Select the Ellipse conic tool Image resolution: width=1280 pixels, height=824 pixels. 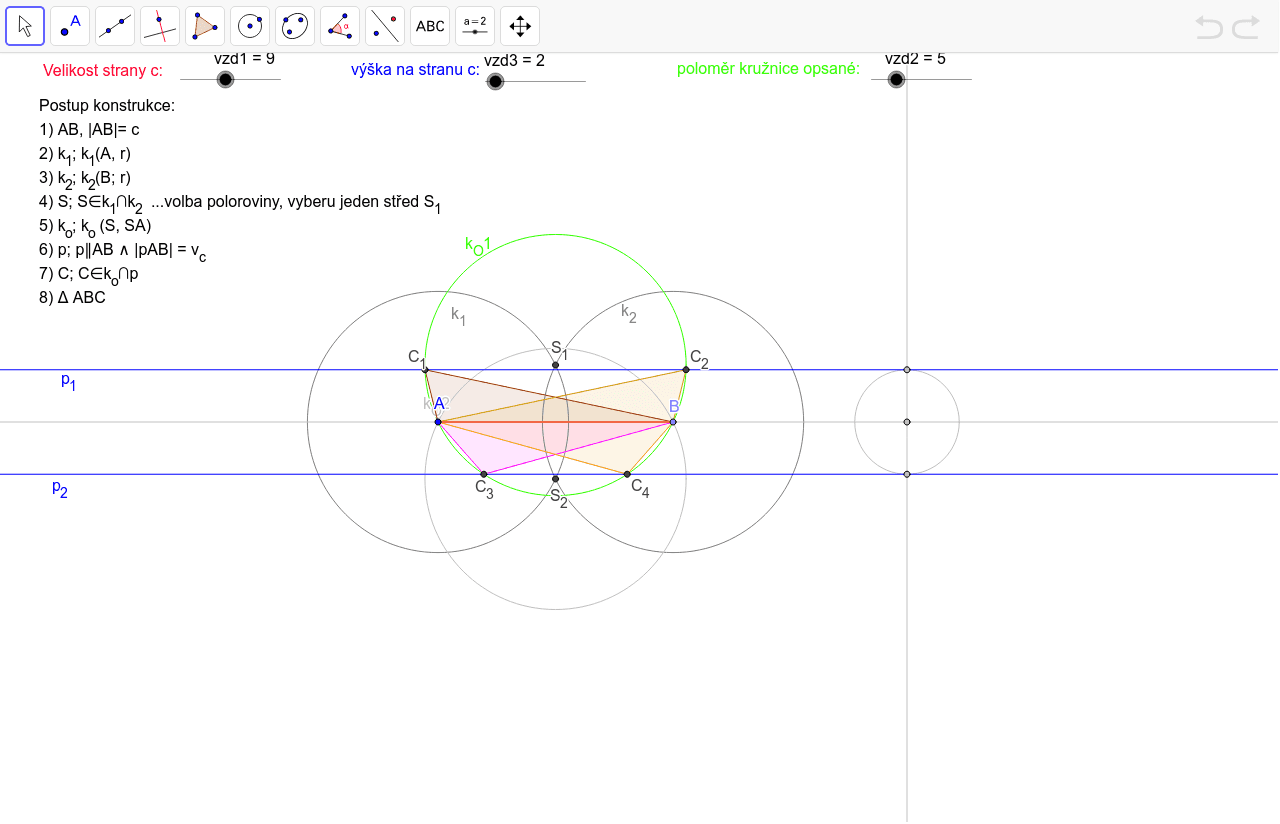(295, 26)
